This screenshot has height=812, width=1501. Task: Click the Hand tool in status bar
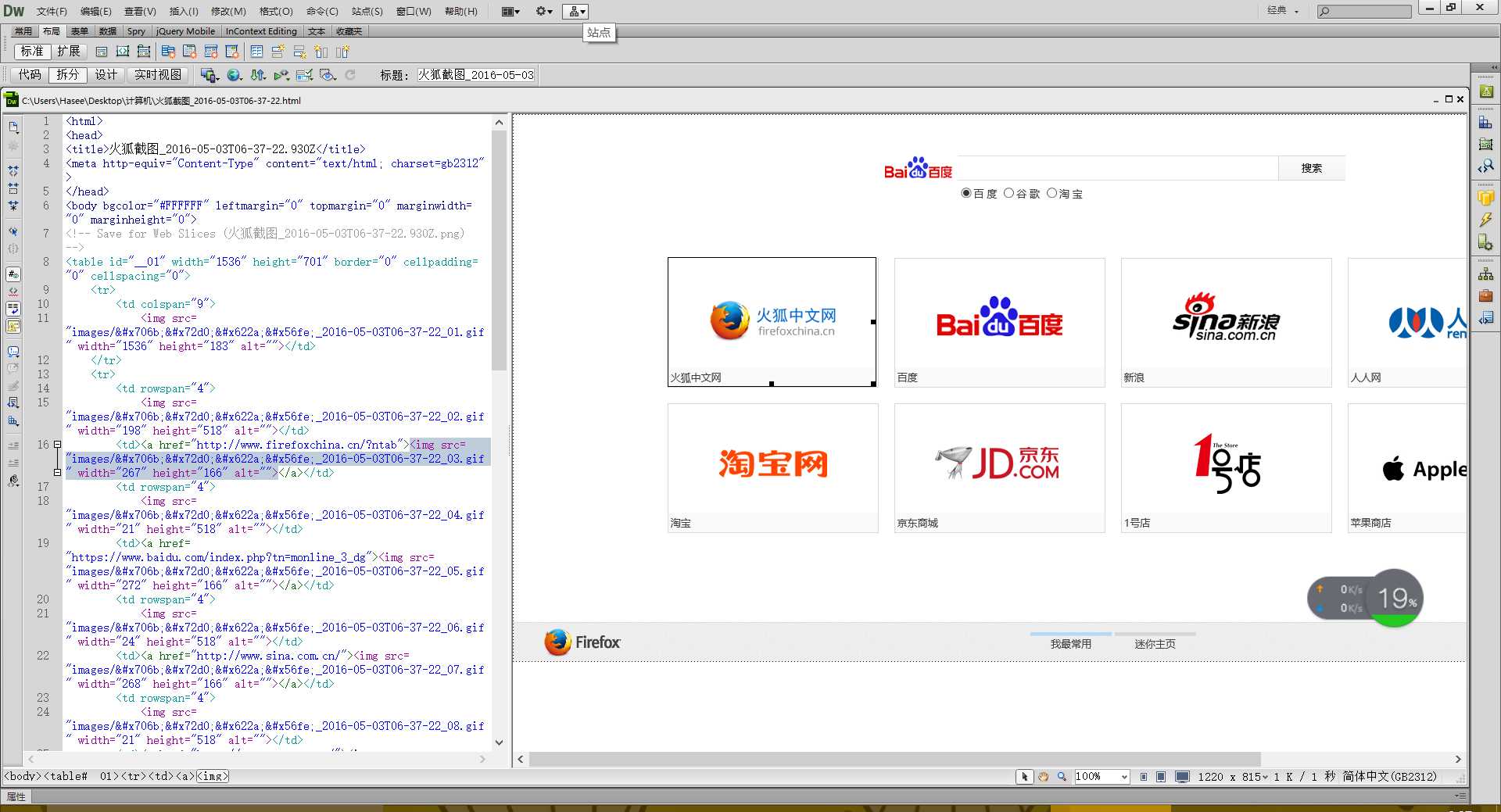[x=1043, y=776]
